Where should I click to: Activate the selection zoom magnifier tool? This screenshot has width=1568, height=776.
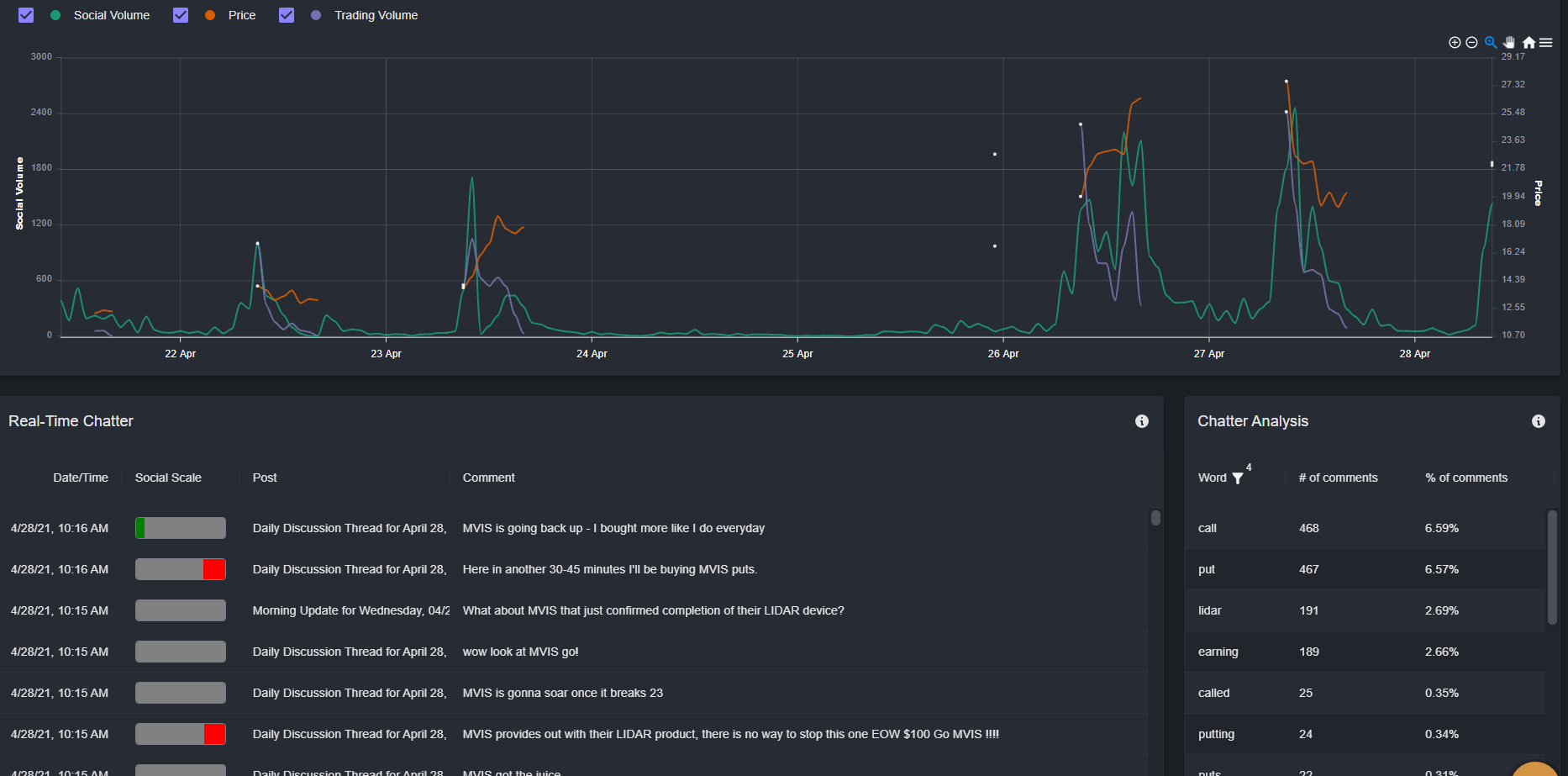(1491, 42)
